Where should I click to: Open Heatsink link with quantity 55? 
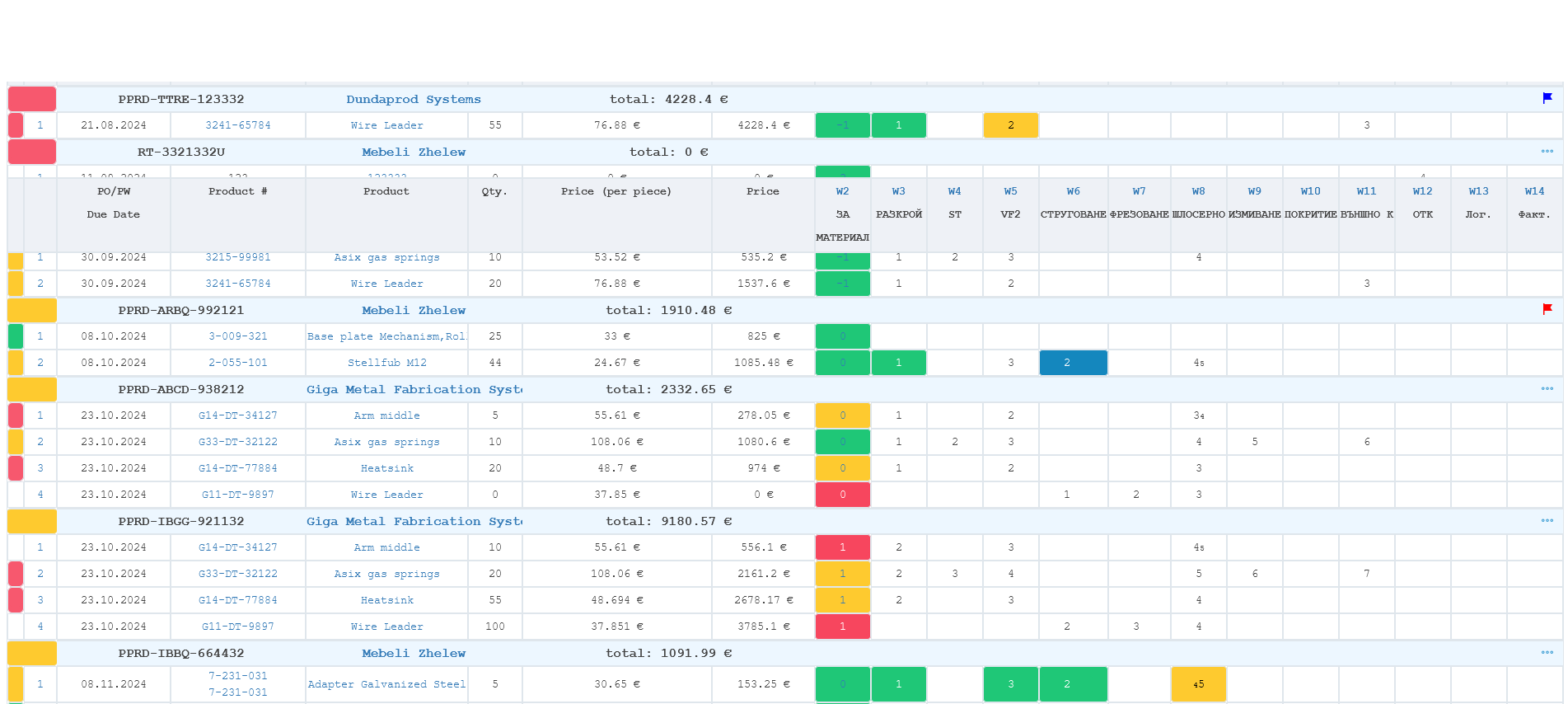pyautogui.click(x=387, y=600)
